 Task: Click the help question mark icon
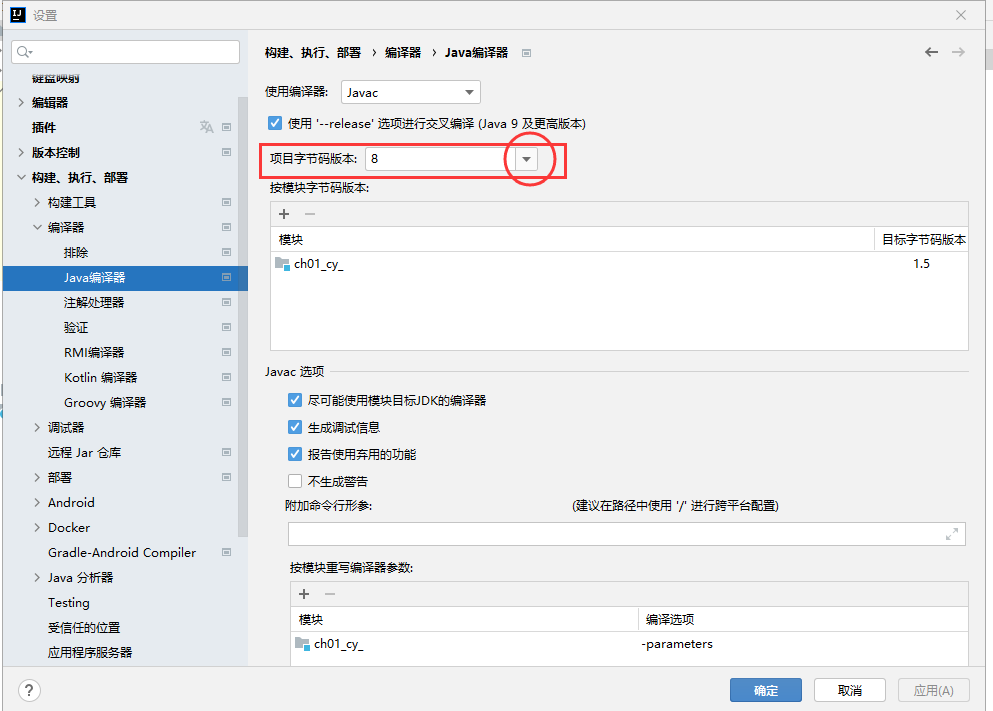pos(29,690)
